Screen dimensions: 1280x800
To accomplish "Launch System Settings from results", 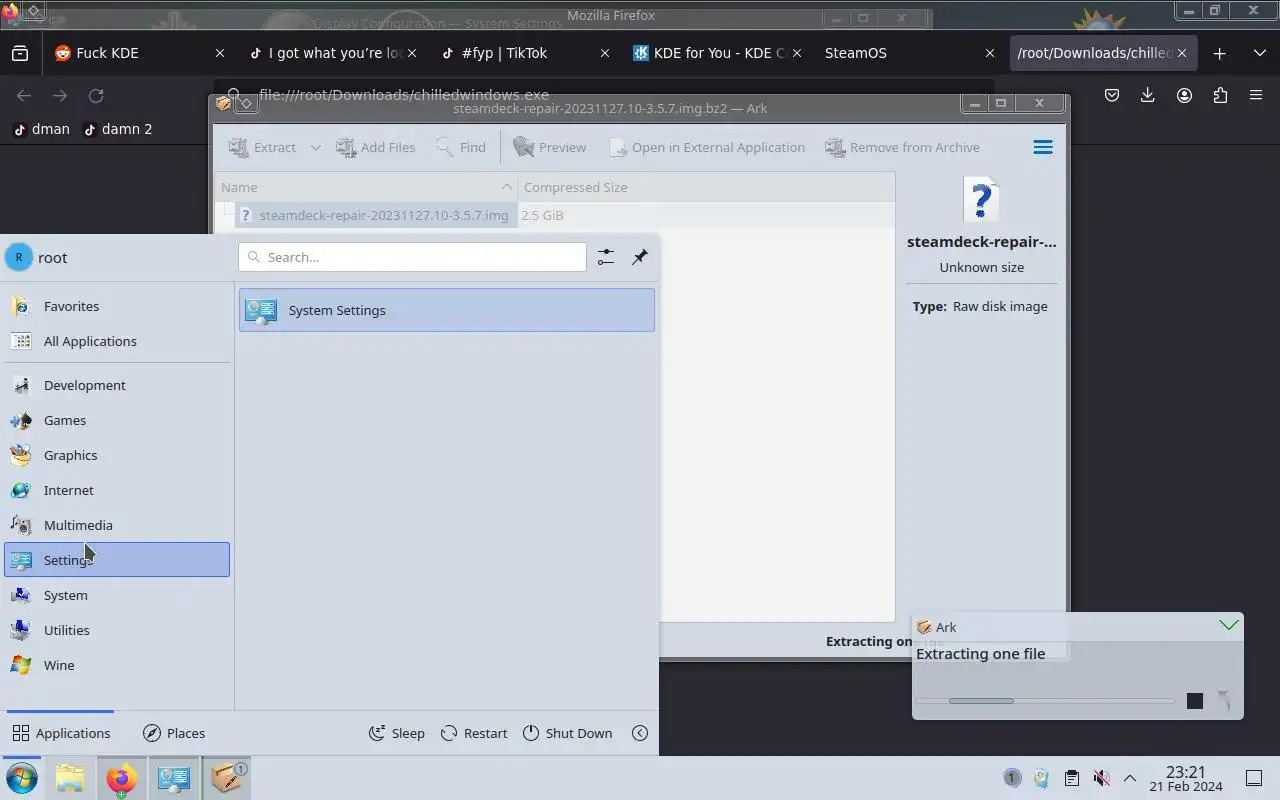I will [x=447, y=310].
